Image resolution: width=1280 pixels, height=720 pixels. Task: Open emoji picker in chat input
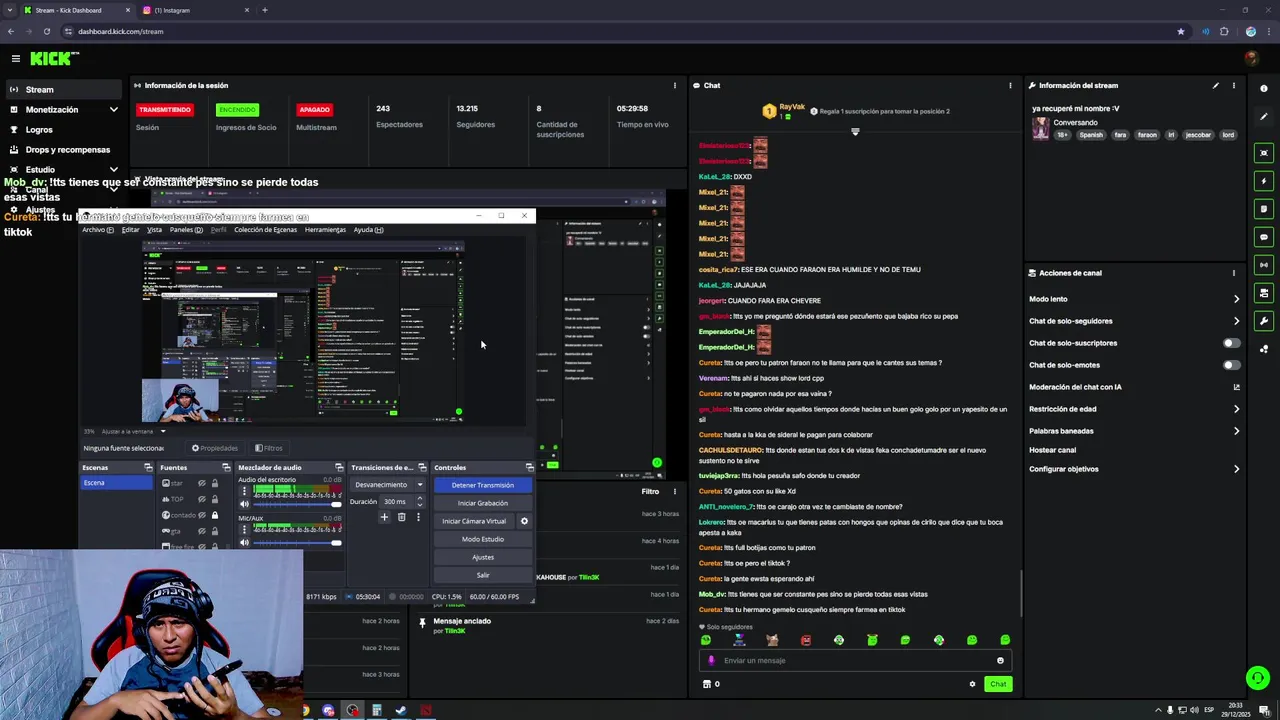(1000, 660)
